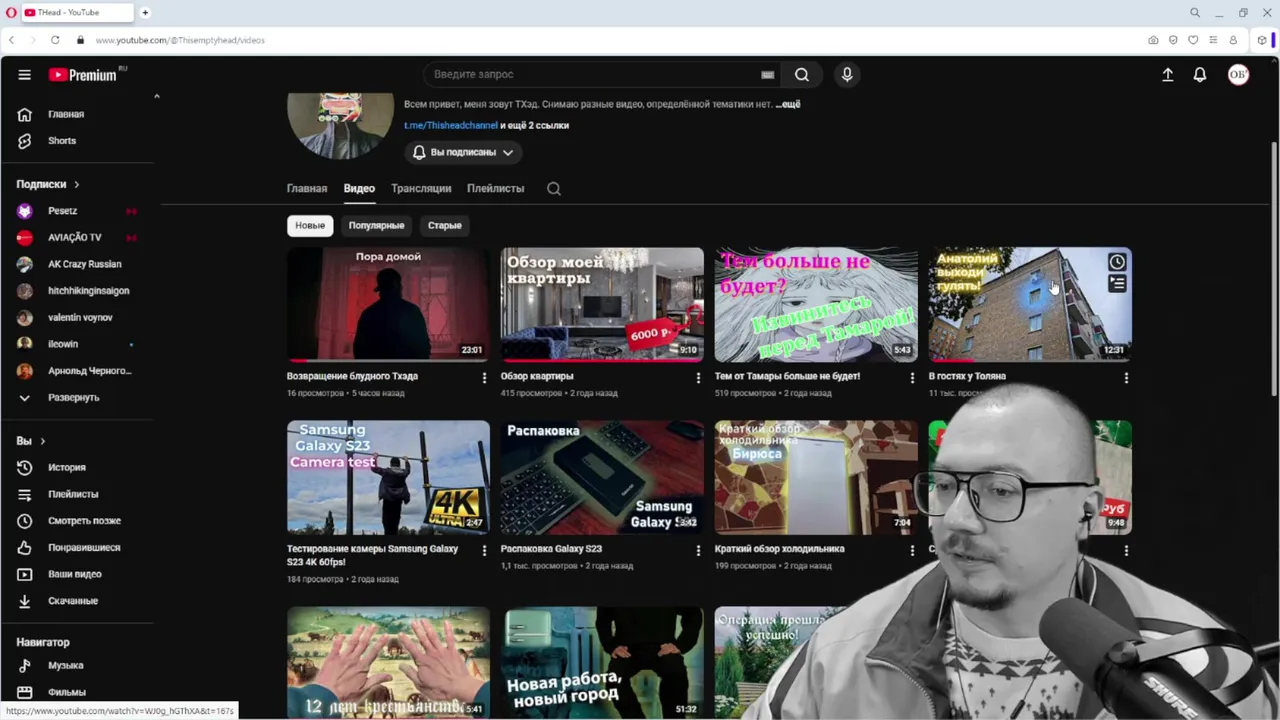The height and width of the screenshot is (720, 1280).
Task: Open the notifications bell
Action: (x=1200, y=75)
